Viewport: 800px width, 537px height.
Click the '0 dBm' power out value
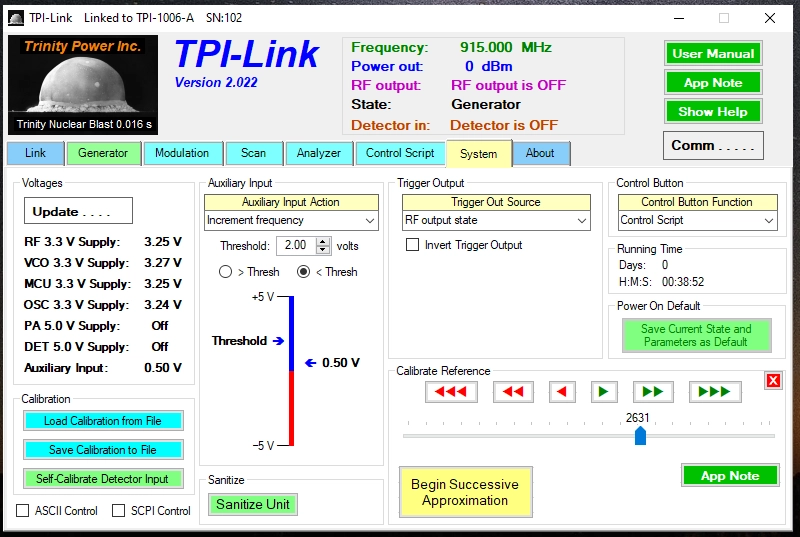pos(489,66)
